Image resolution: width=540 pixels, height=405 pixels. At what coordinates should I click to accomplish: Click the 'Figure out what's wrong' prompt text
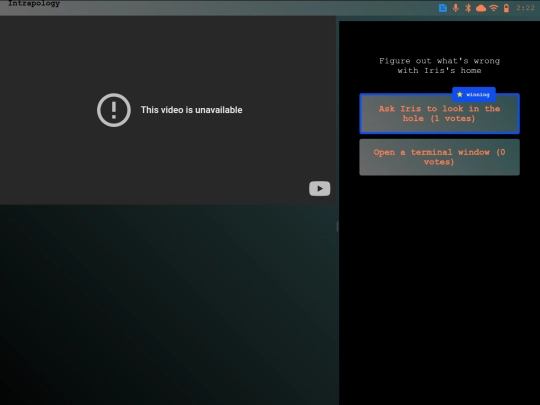pyautogui.click(x=439, y=66)
